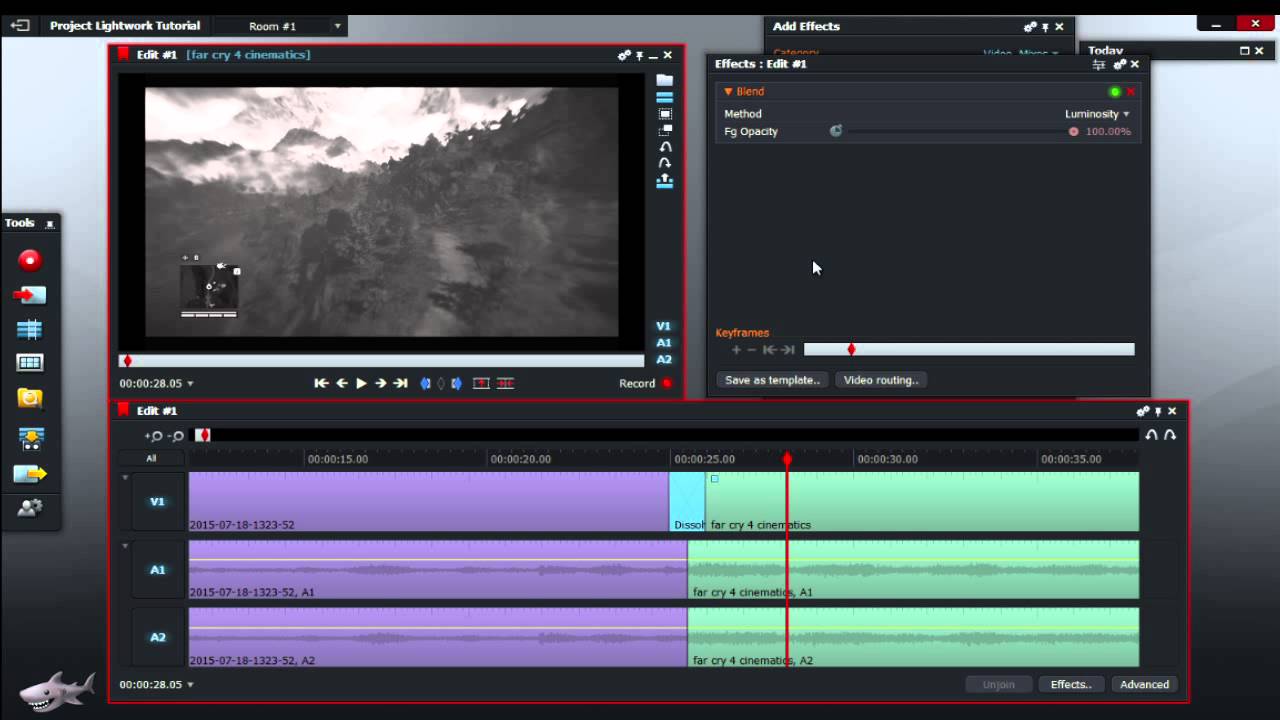Open the folder icon in viewer sidebar
The image size is (1280, 720).
(665, 80)
